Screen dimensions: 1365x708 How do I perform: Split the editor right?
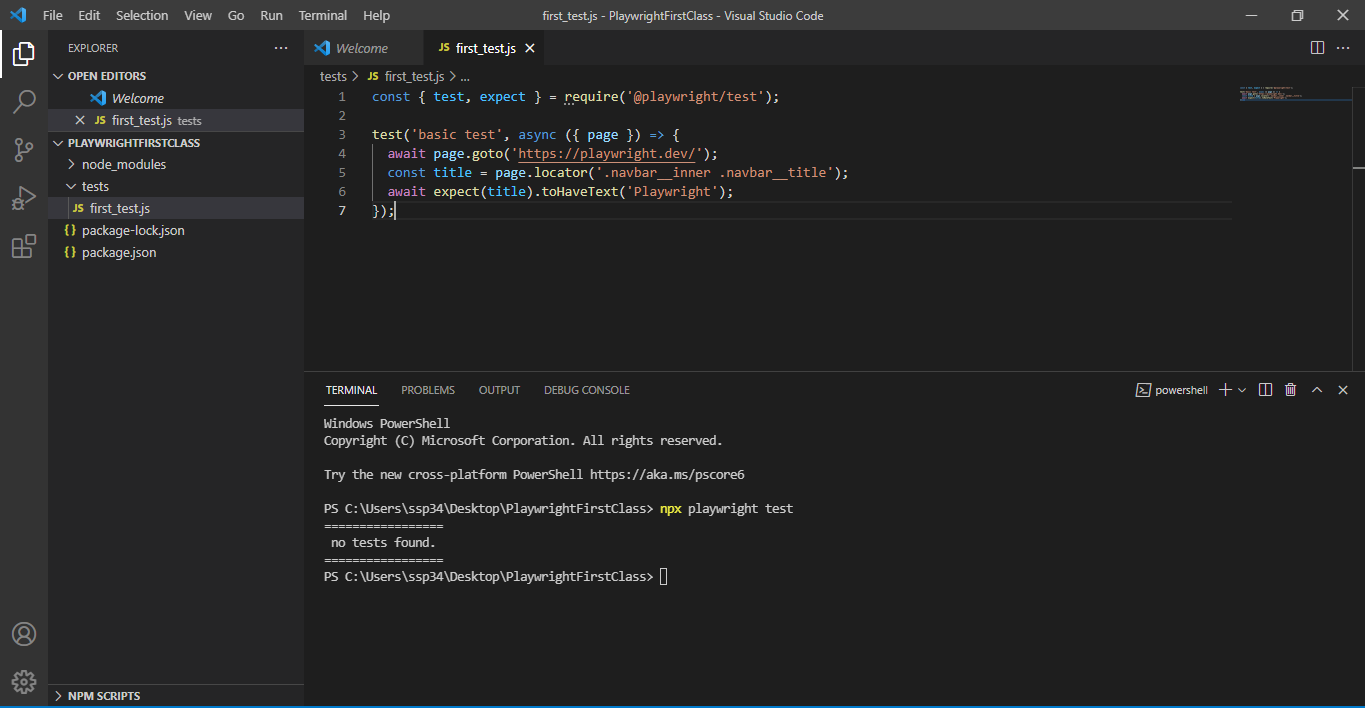pos(1317,48)
